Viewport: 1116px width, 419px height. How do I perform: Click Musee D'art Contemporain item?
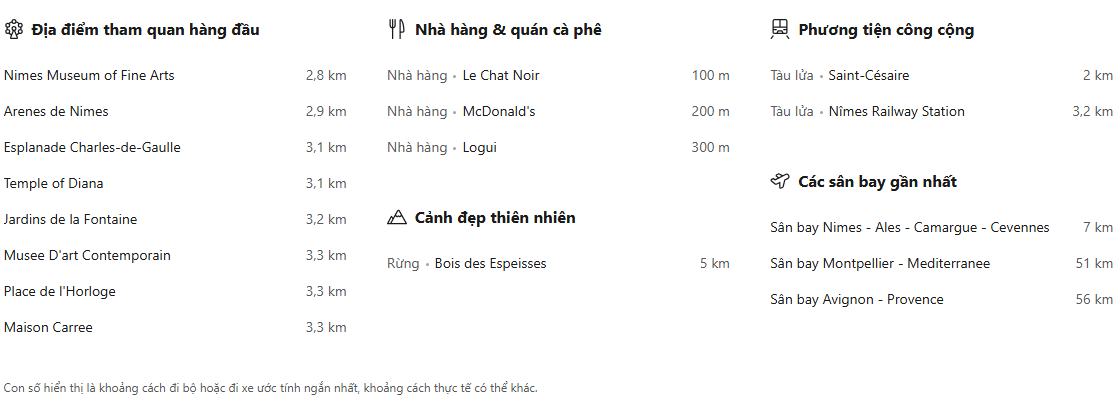pos(87,256)
